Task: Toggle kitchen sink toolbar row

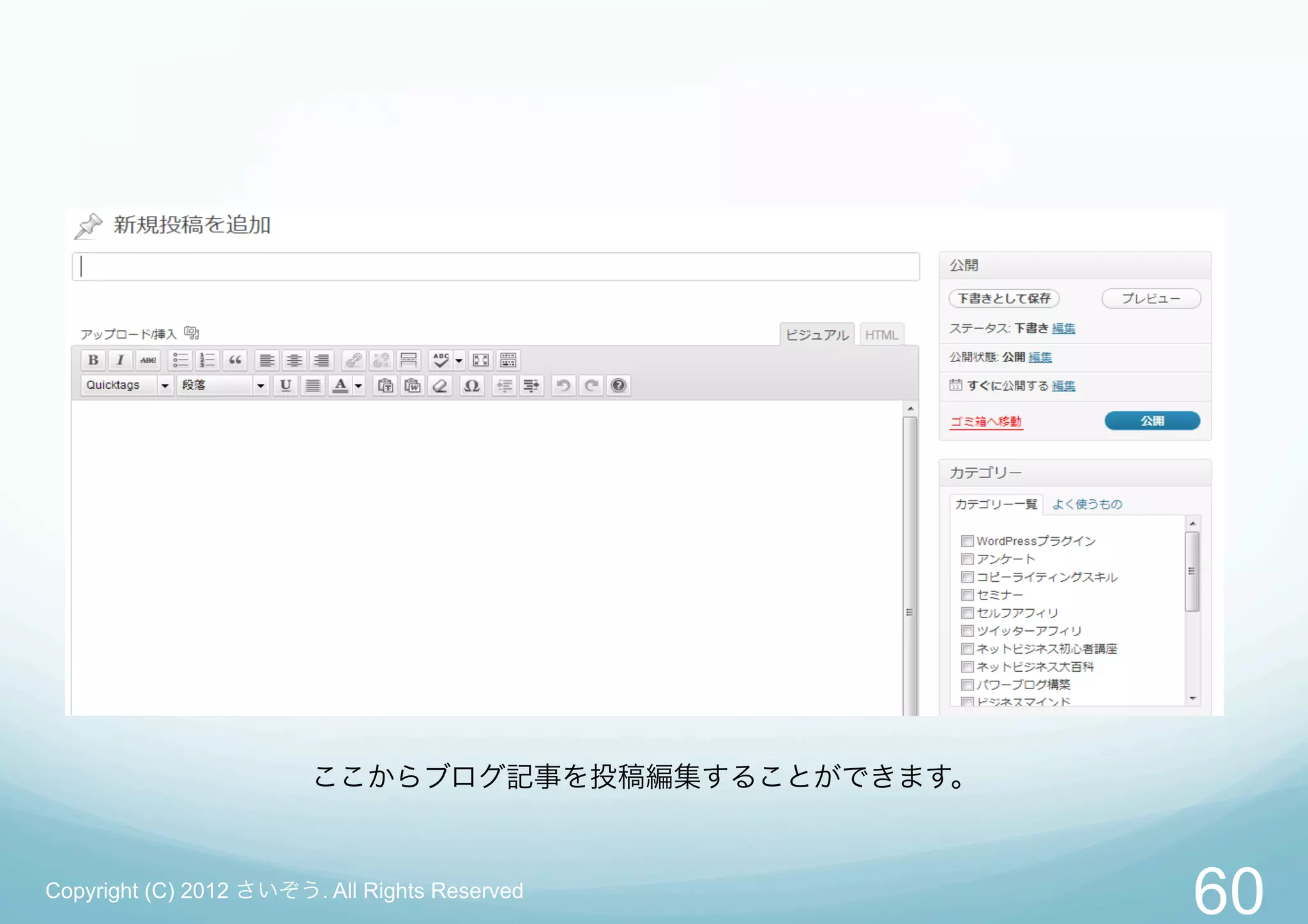Action: tap(508, 360)
